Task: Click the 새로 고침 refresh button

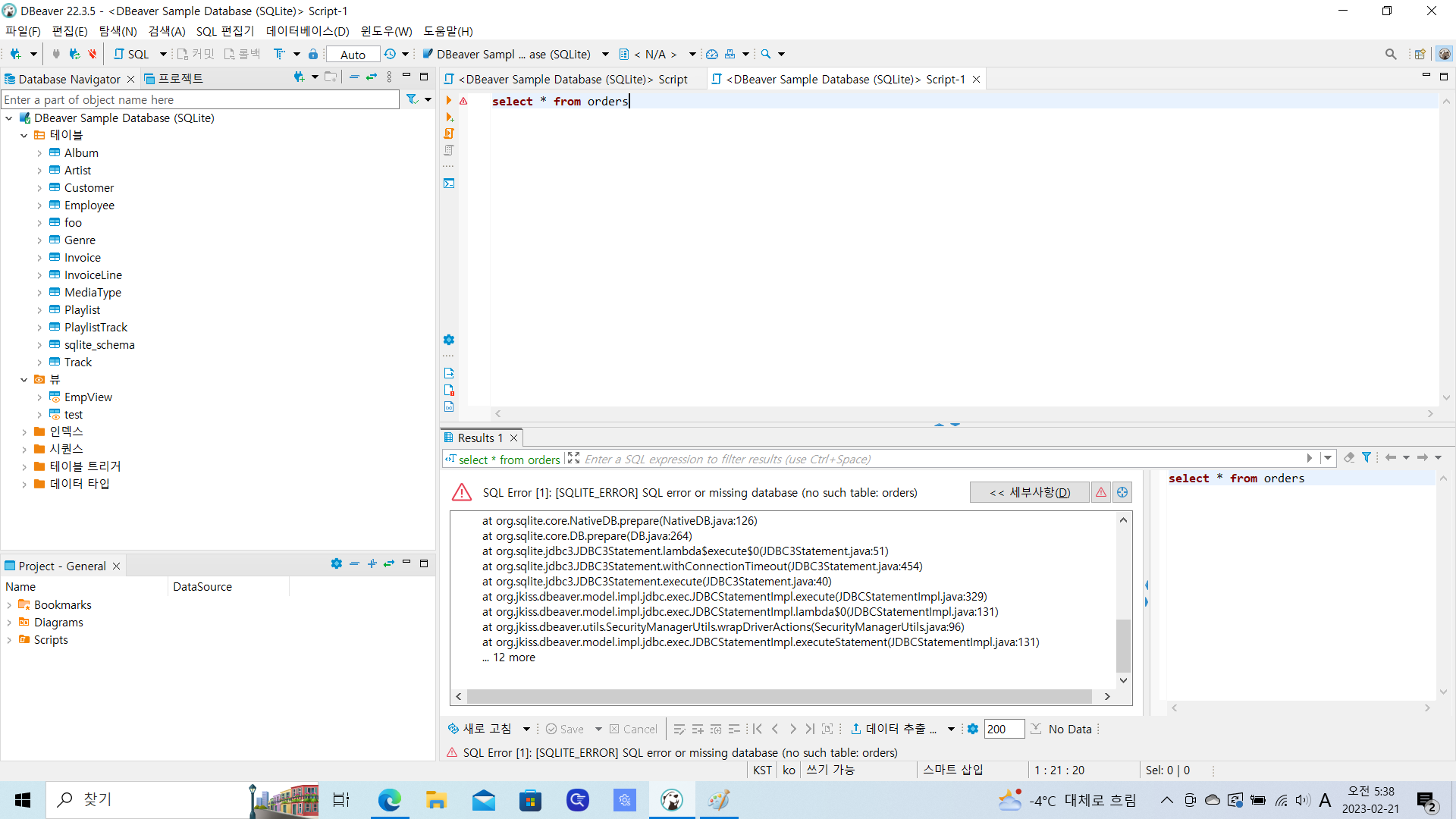Action: click(480, 729)
